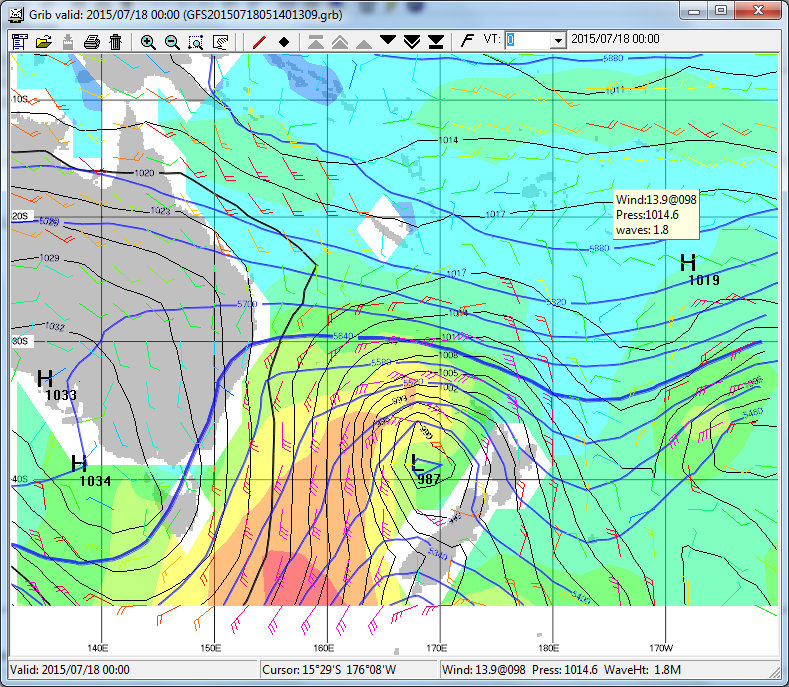This screenshot has width=789, height=687.
Task: Select the zoom-to-area selection tool
Action: [x=196, y=42]
